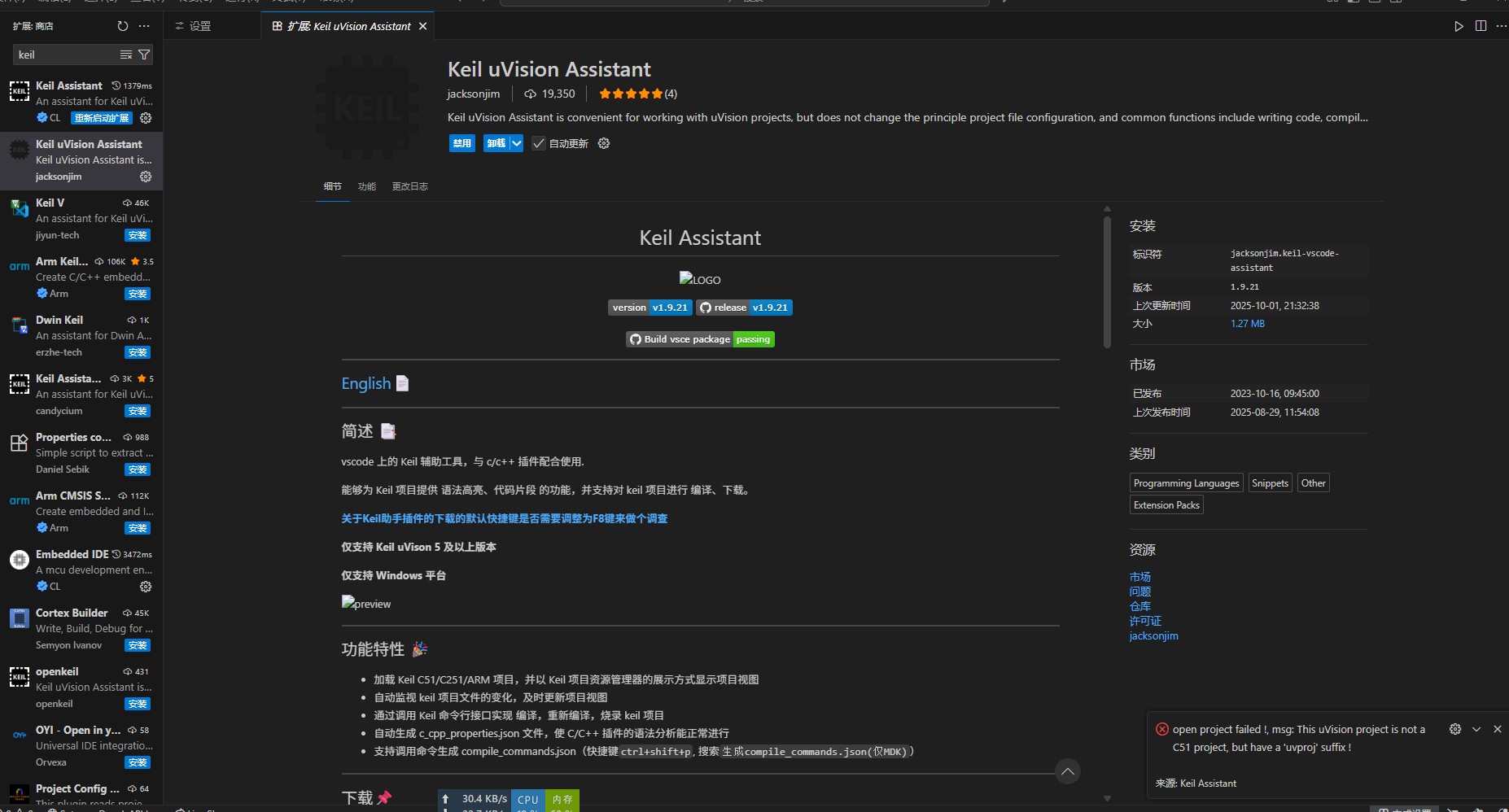Click the CPU indicator in status bar
Image resolution: width=1509 pixels, height=812 pixels.
click(x=527, y=800)
